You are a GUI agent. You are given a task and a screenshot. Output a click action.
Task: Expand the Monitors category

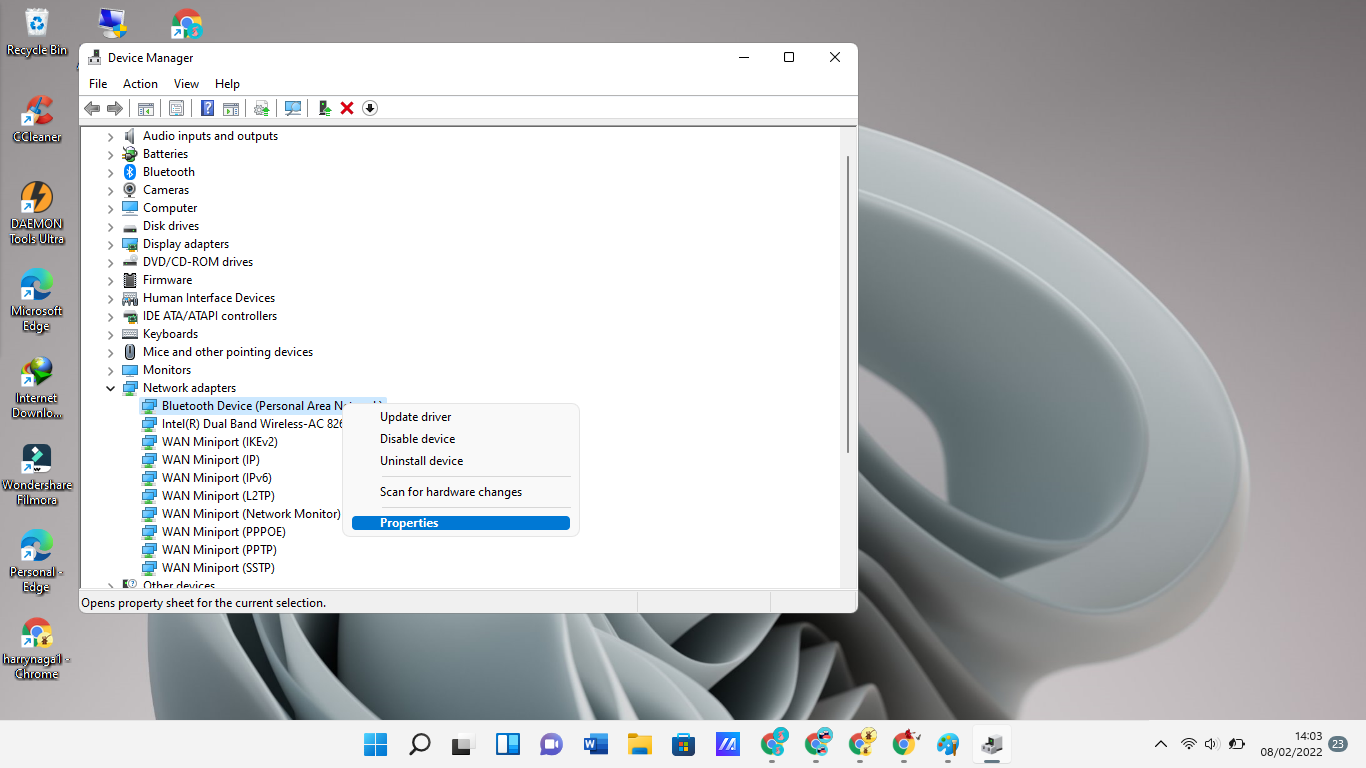(x=111, y=370)
